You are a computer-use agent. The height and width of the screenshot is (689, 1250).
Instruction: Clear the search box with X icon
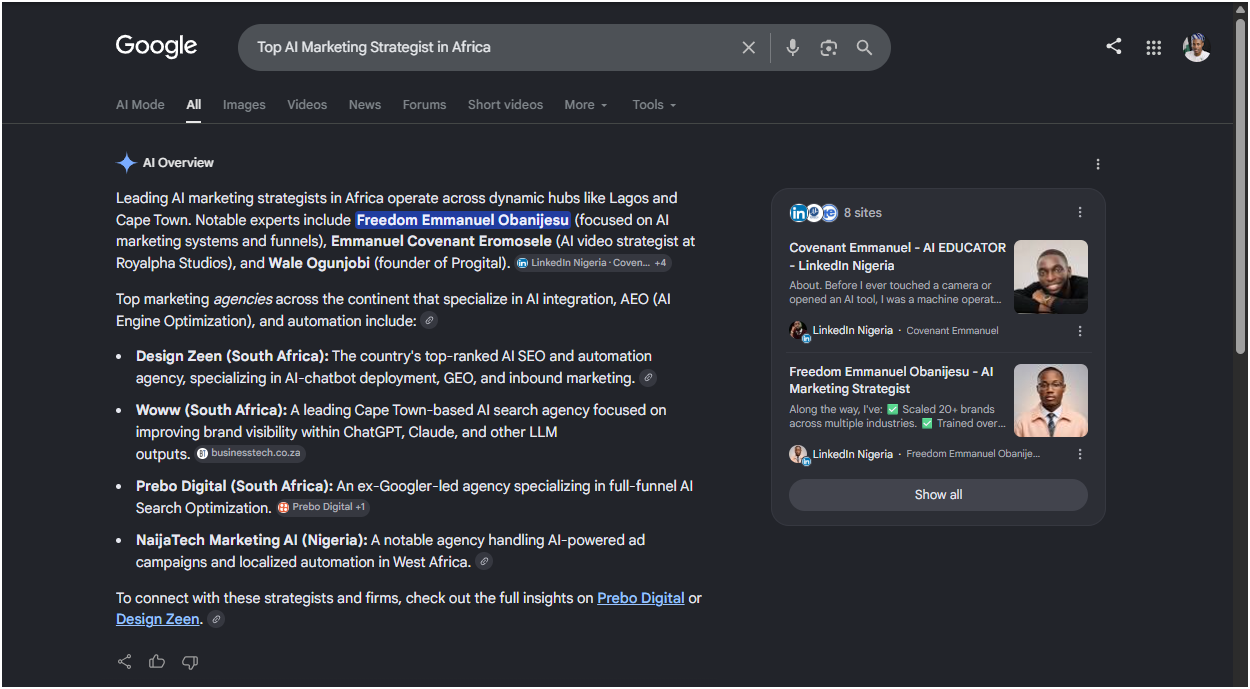pyautogui.click(x=748, y=47)
